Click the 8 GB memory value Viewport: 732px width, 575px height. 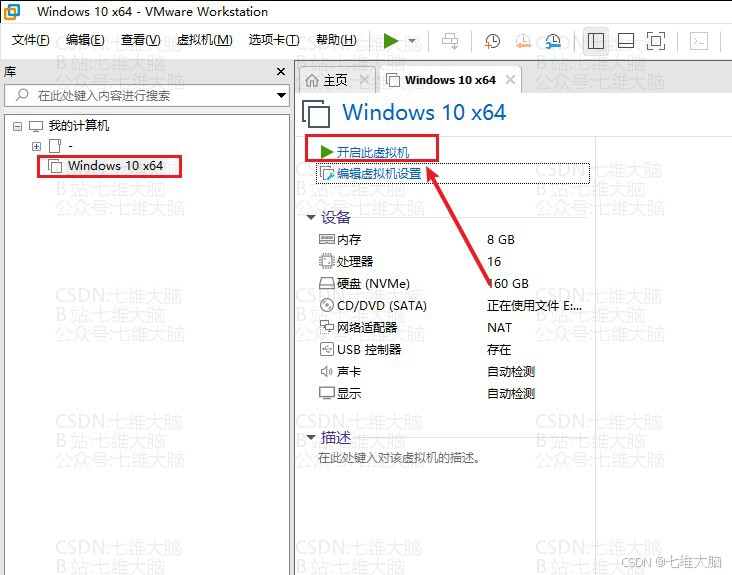pyautogui.click(x=500, y=239)
